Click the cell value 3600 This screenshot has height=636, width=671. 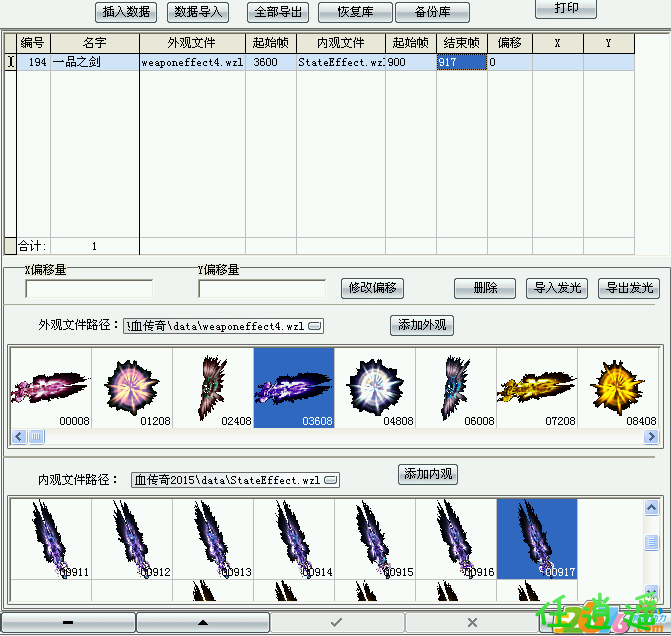coord(270,62)
